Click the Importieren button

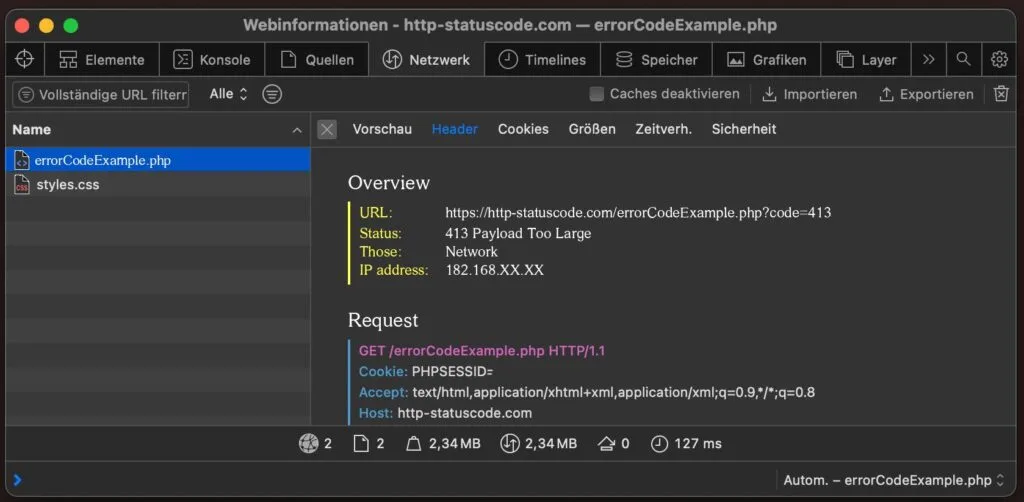[809, 94]
